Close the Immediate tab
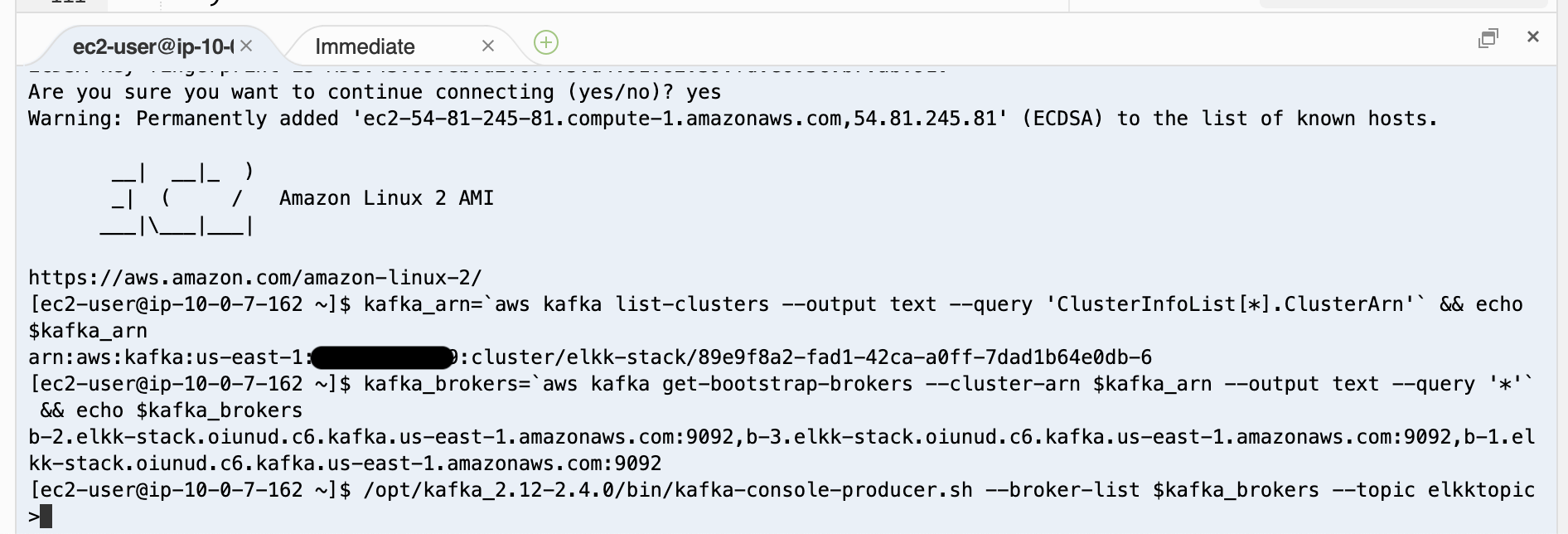1568x534 pixels. pos(488,46)
